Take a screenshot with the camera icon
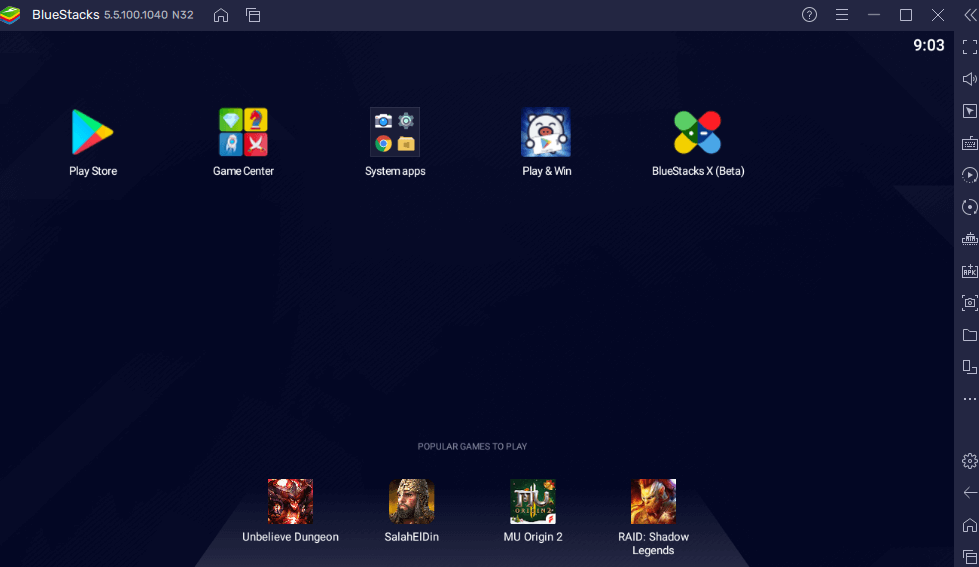This screenshot has width=979, height=567. [970, 303]
